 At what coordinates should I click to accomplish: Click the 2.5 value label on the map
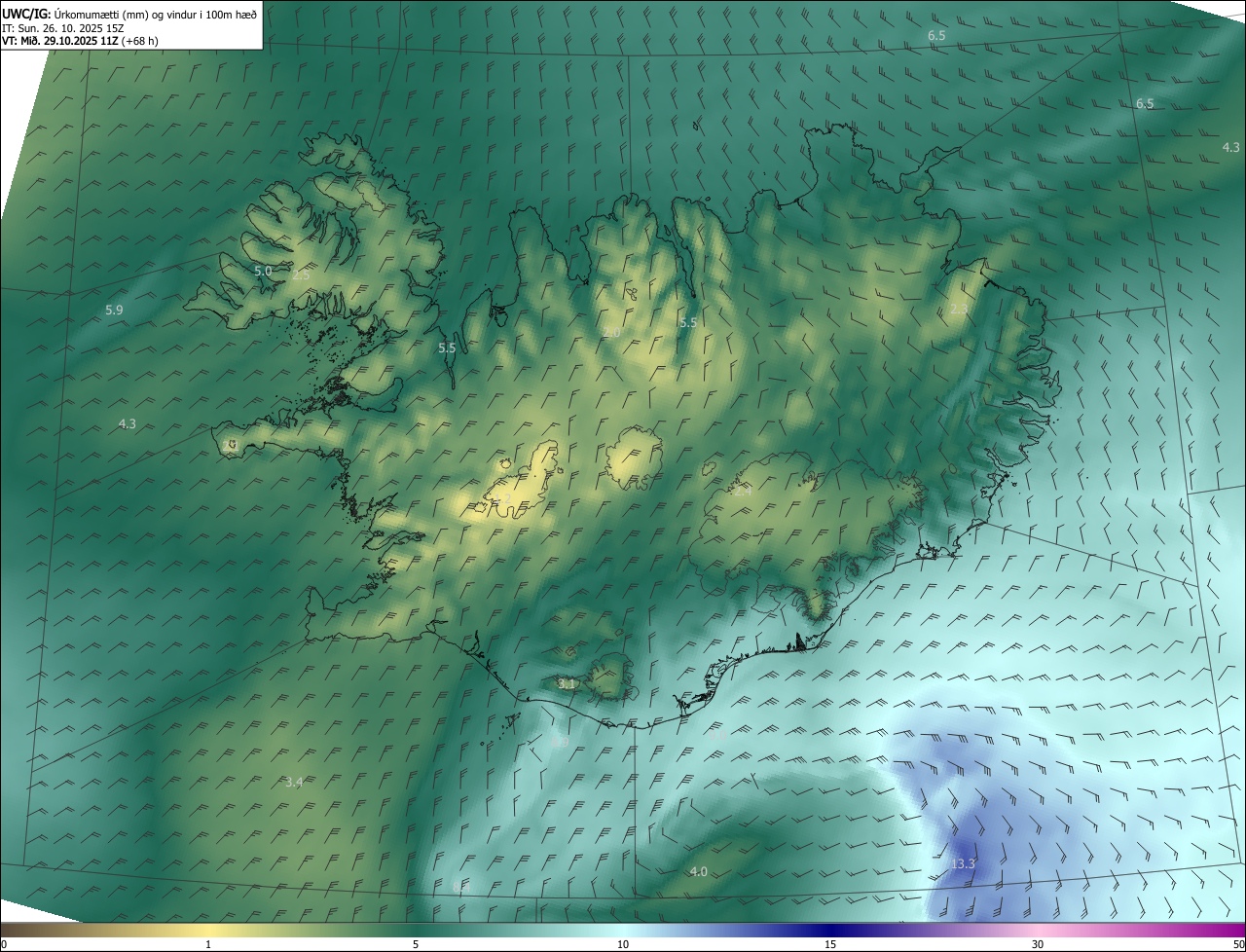[x=301, y=275]
